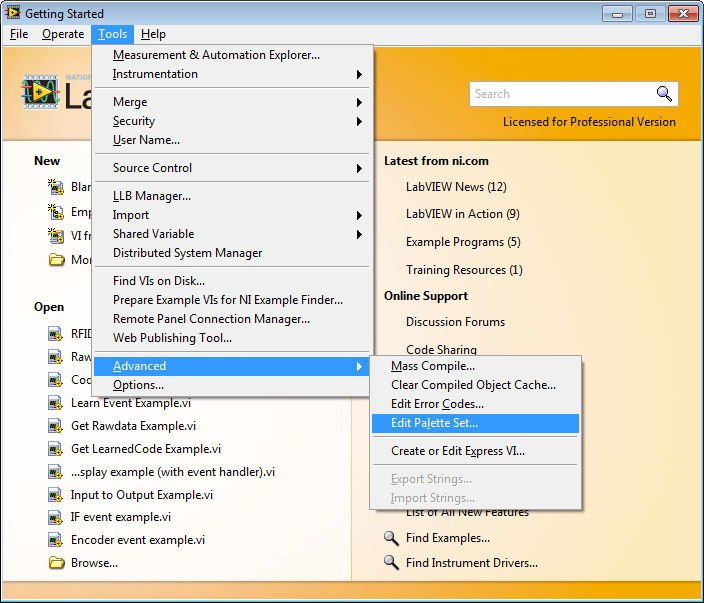Click the More folder icon under New
This screenshot has width=704, height=603.
click(x=57, y=260)
